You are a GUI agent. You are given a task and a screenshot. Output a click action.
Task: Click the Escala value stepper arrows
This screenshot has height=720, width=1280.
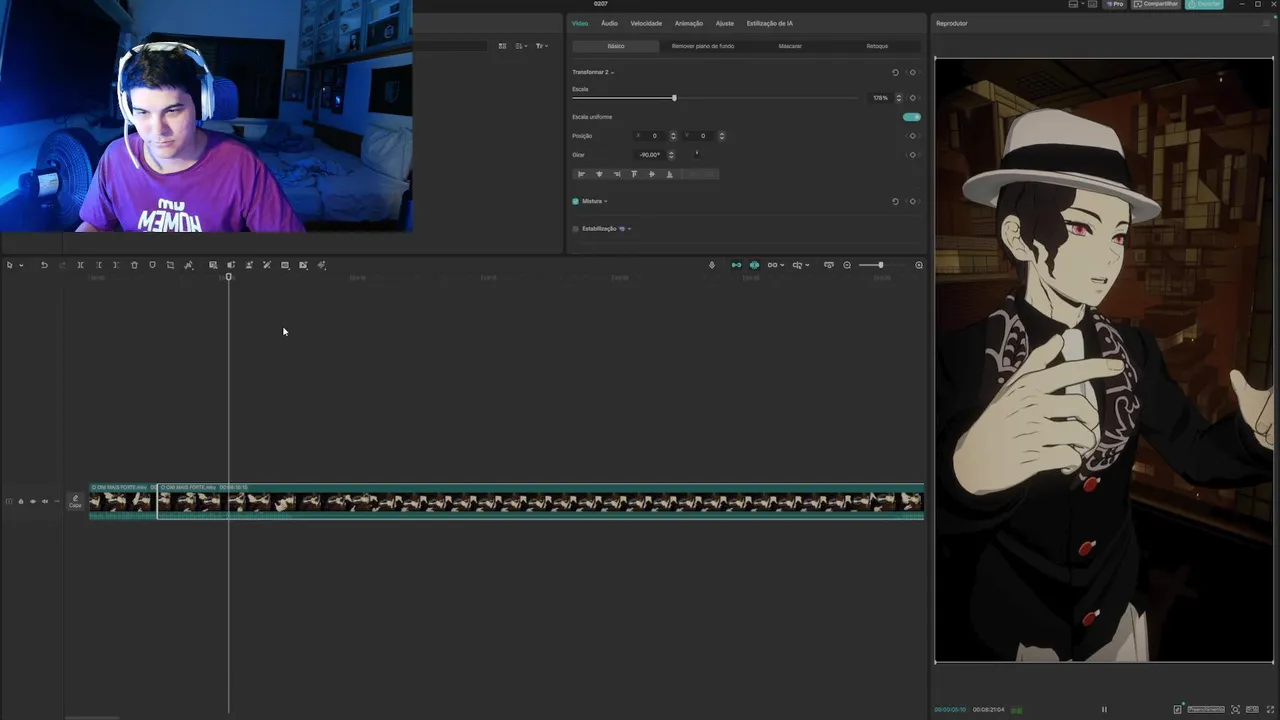pos(898,98)
